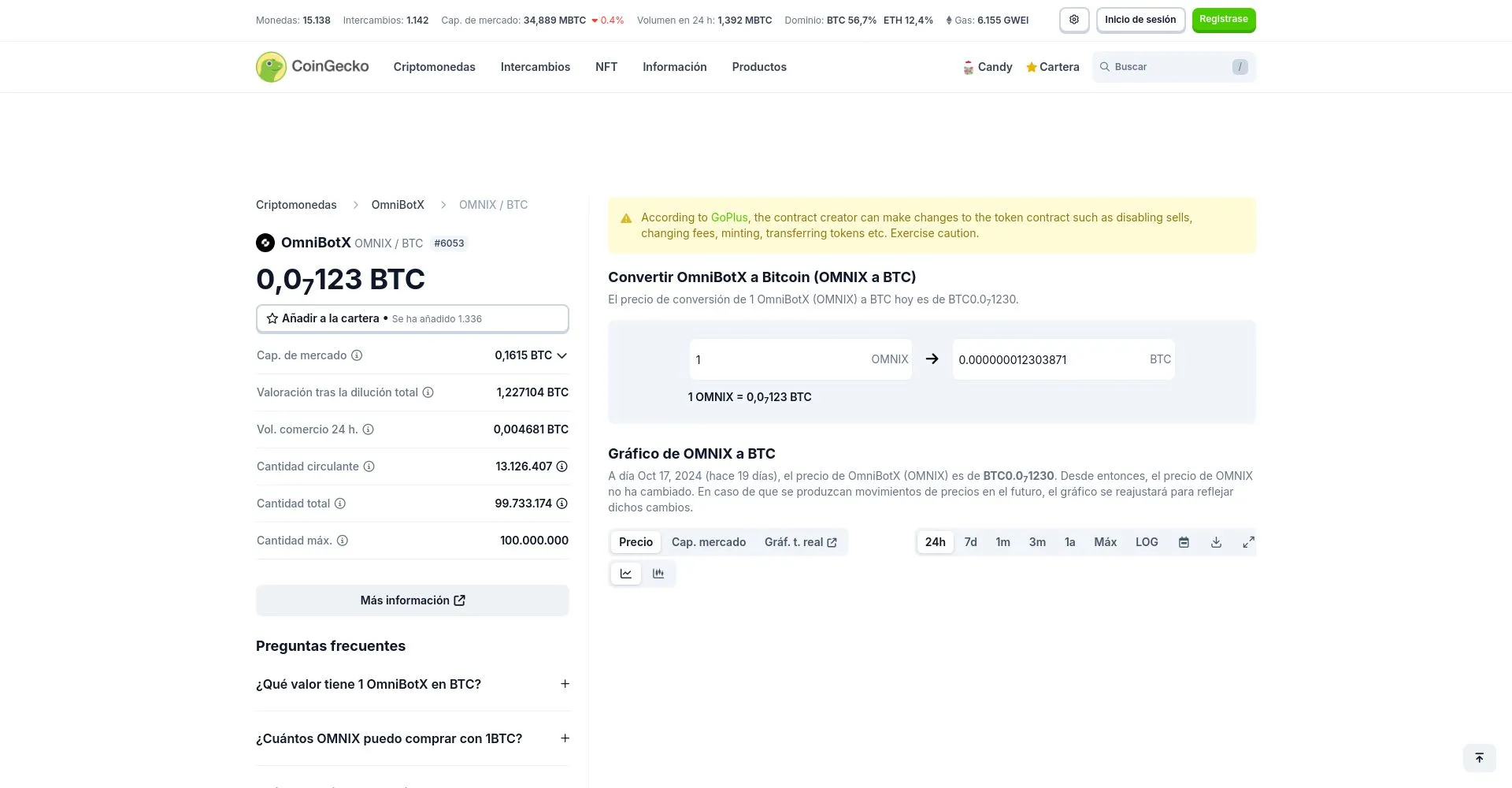Screen dimensions: 1512x788
Task: Click the green Registrase button
Action: (1224, 20)
